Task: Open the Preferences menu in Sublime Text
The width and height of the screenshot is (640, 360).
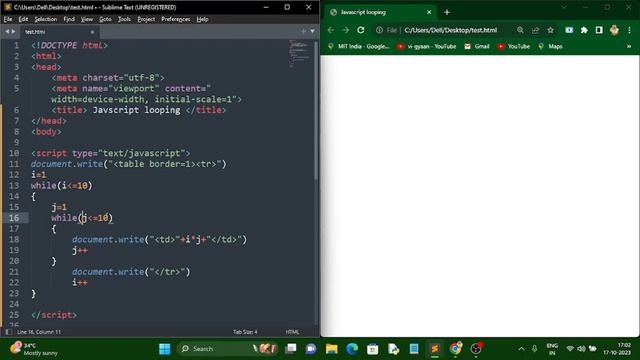Action: click(176, 19)
